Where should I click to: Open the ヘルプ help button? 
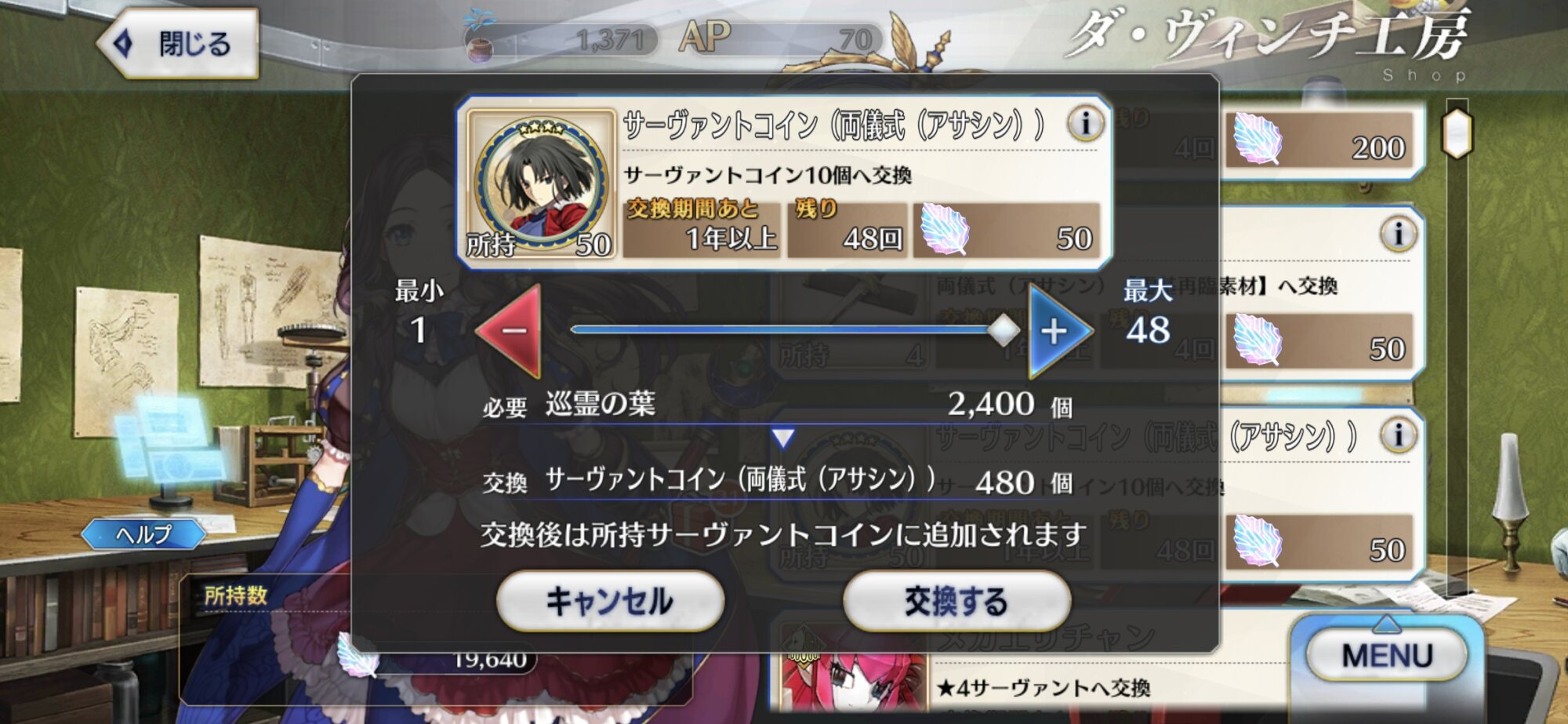[x=143, y=534]
